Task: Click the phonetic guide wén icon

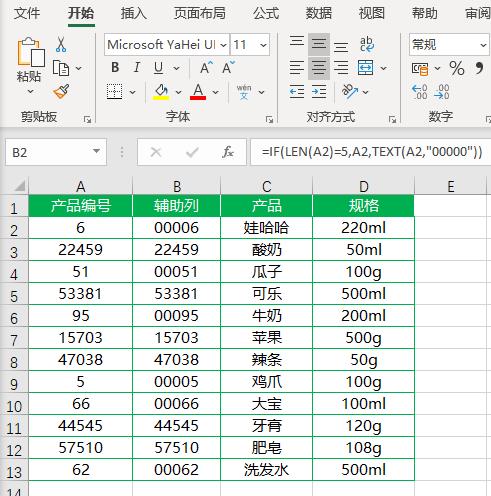Action: point(244,92)
